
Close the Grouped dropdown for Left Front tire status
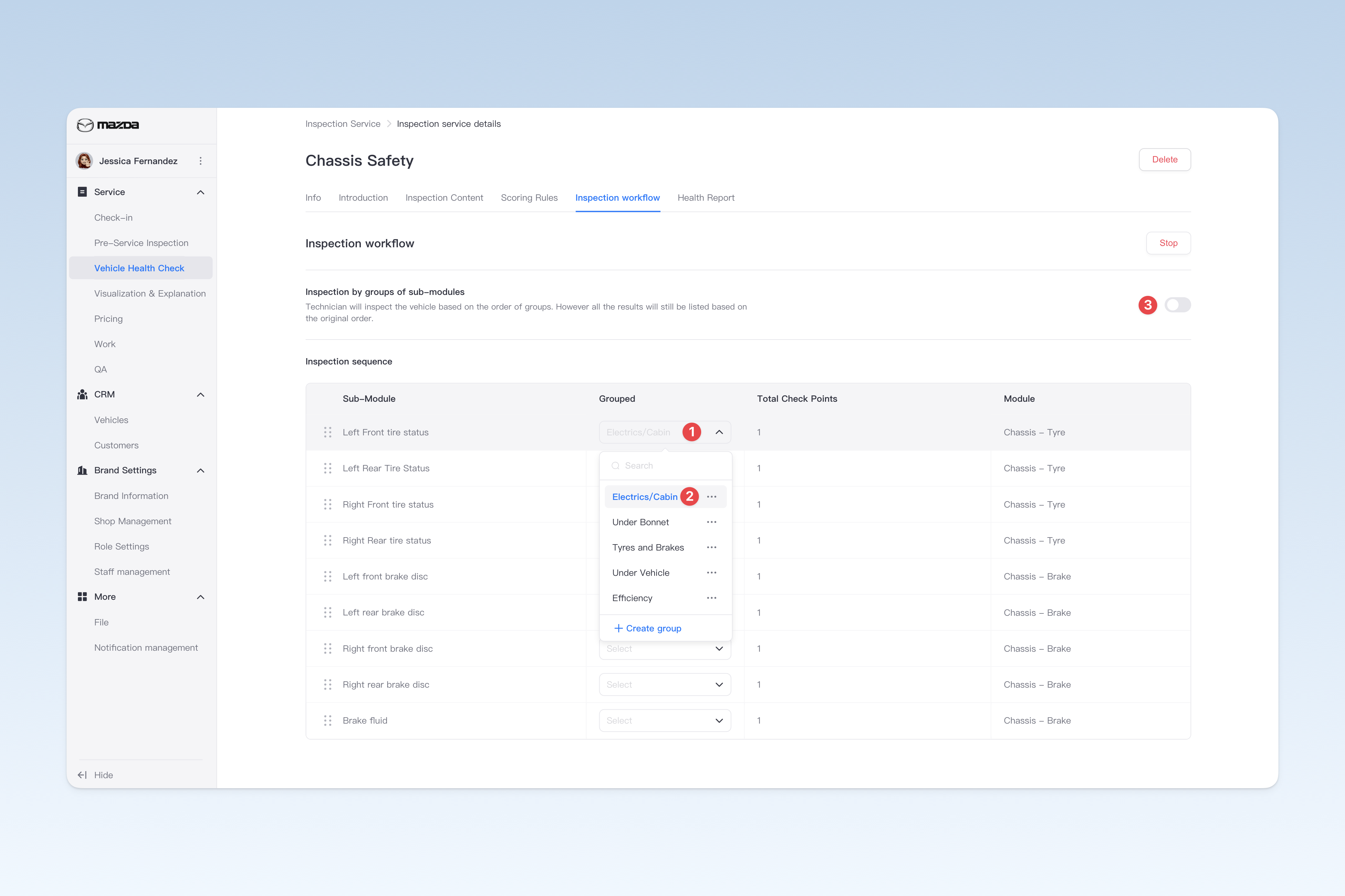click(x=719, y=432)
